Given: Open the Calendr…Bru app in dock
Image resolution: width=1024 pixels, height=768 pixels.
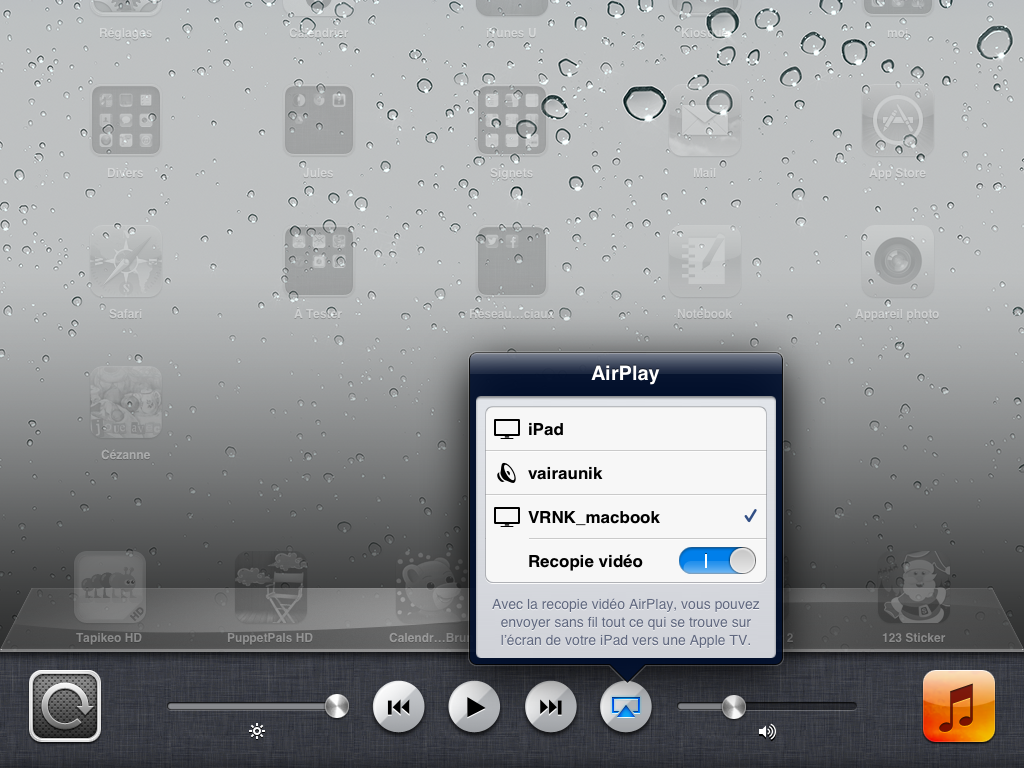Looking at the screenshot, I should [x=431, y=587].
